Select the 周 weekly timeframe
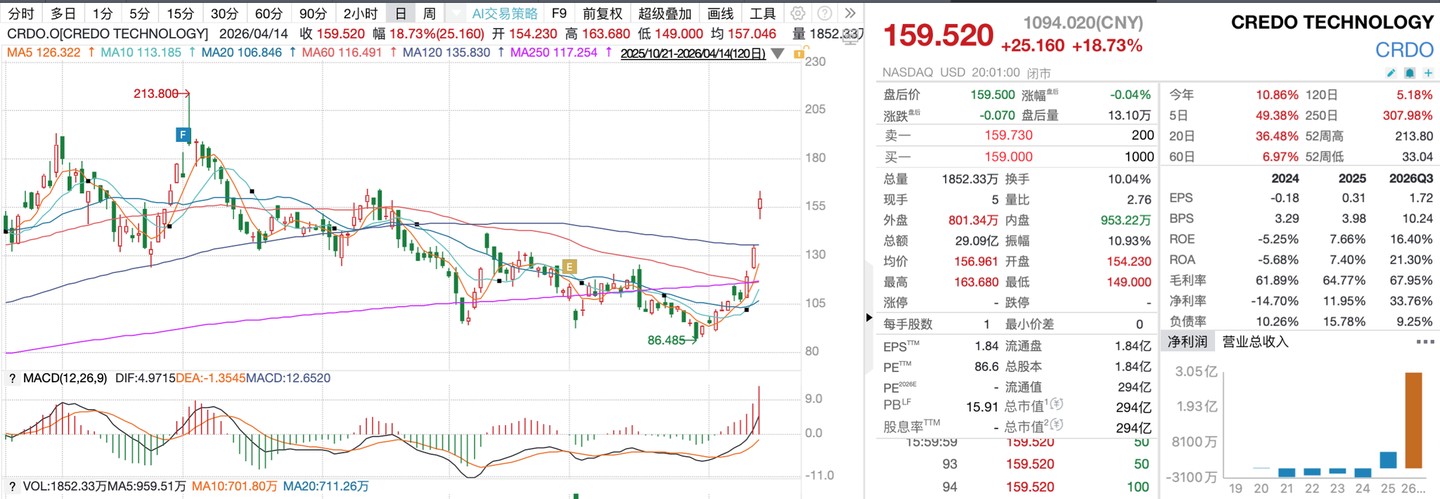Viewport: 1440px width, 499px height. pyautogui.click(x=429, y=14)
